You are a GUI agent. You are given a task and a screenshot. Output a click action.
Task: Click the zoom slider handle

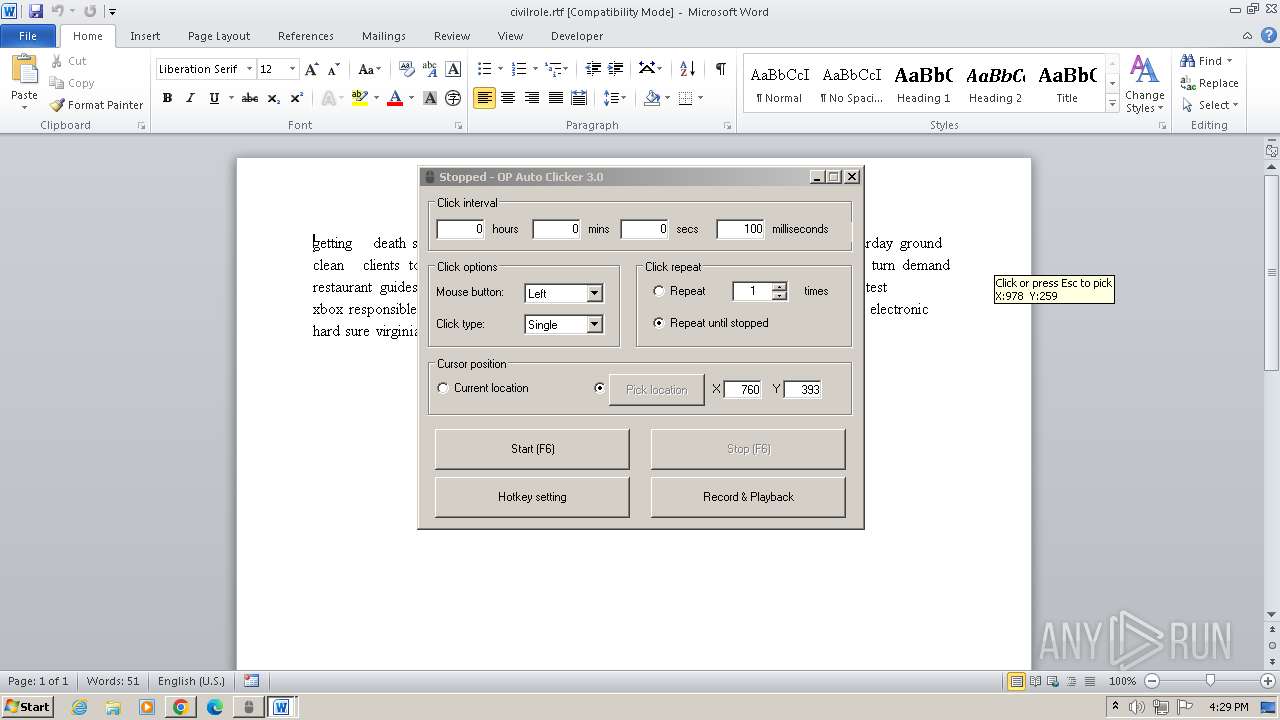tap(1210, 681)
